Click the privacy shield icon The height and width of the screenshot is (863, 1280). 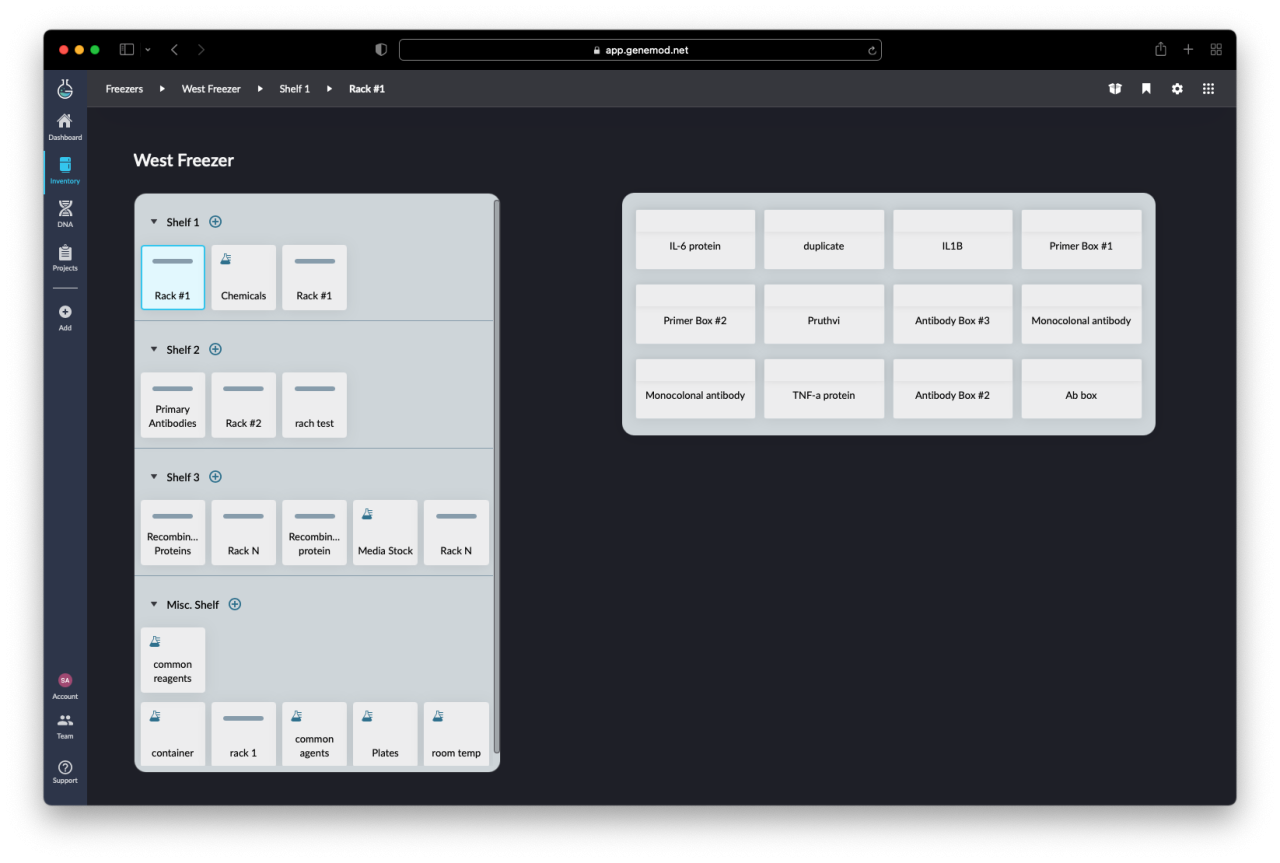coord(381,49)
